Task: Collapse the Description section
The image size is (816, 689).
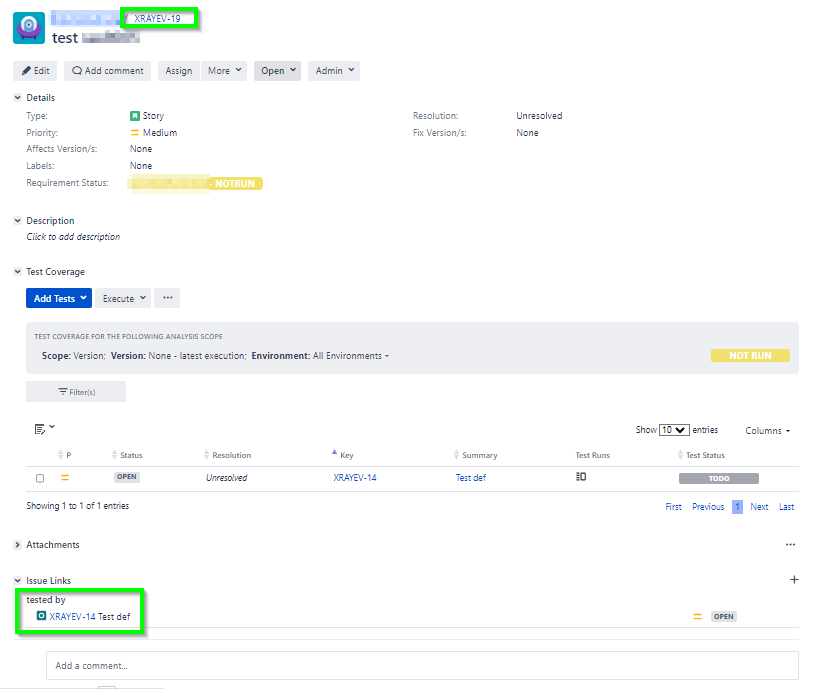Action: pos(17,221)
